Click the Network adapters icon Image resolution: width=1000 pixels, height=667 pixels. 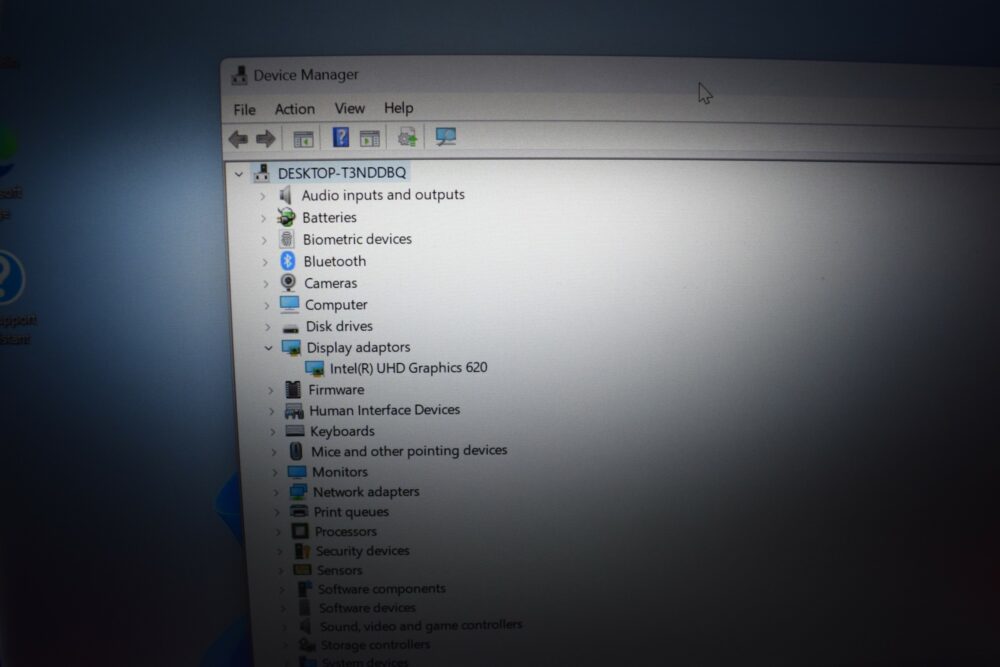click(x=298, y=492)
